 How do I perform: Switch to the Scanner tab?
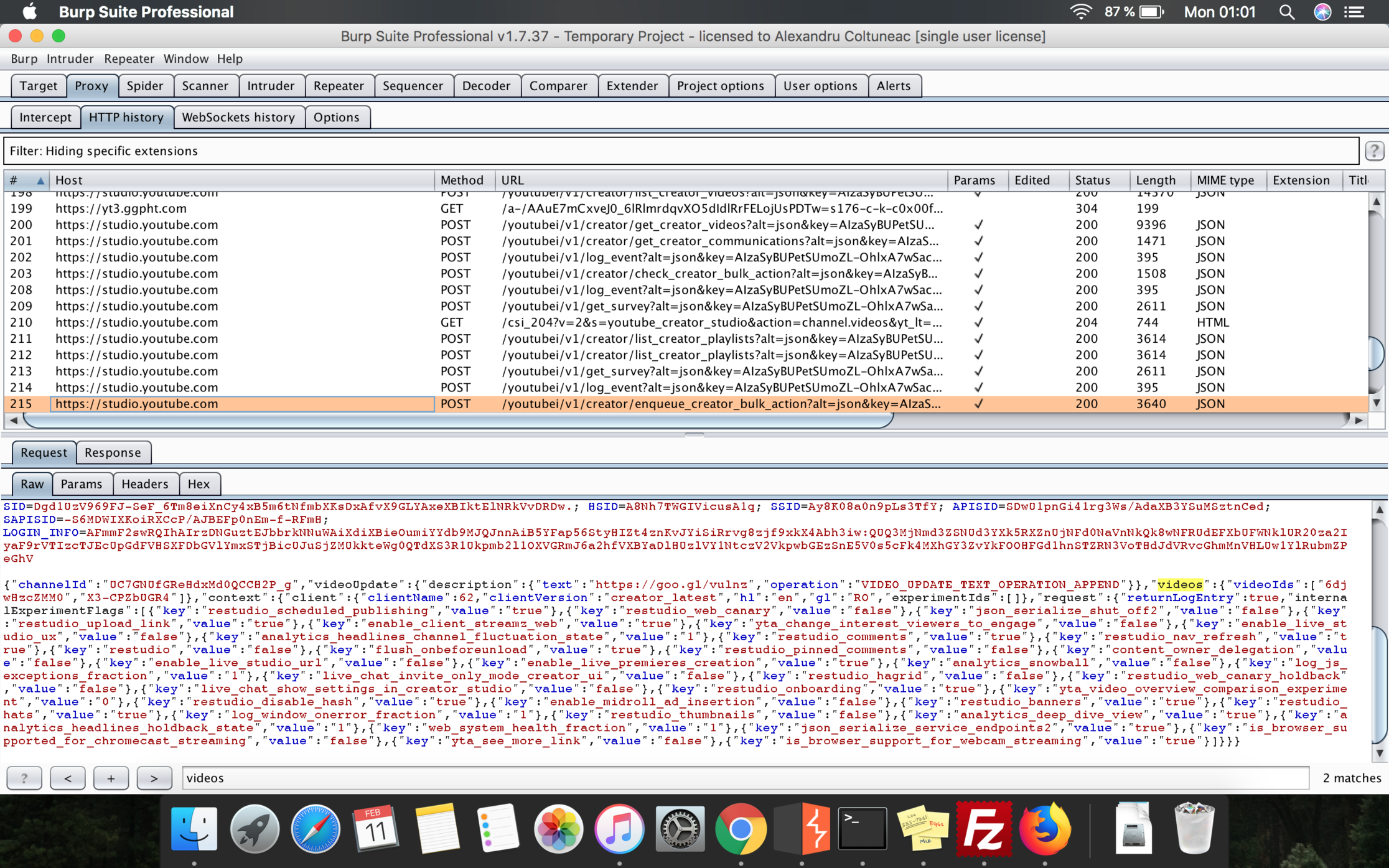click(x=205, y=86)
